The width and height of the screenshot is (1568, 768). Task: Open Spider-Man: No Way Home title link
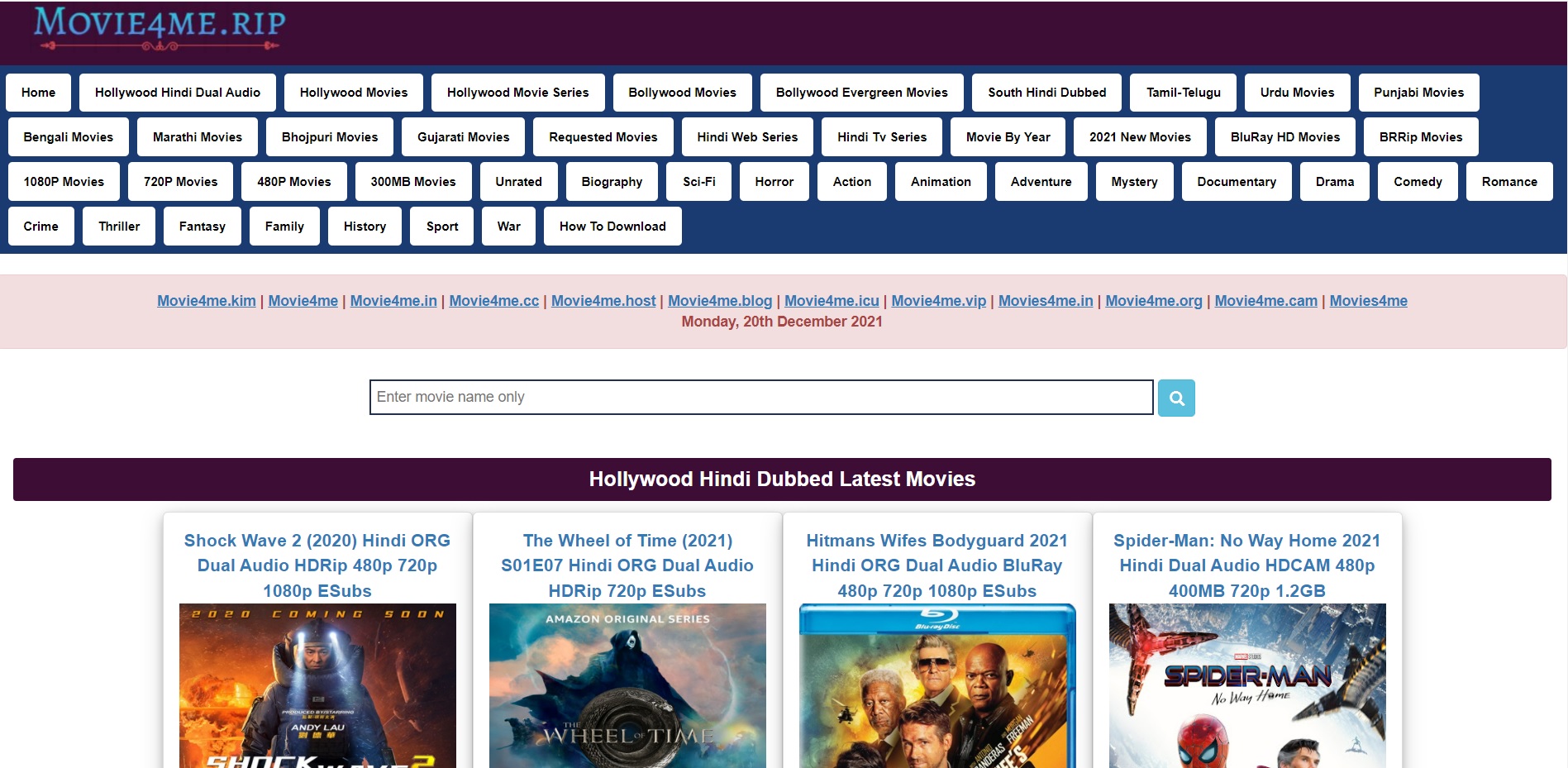pos(1246,565)
